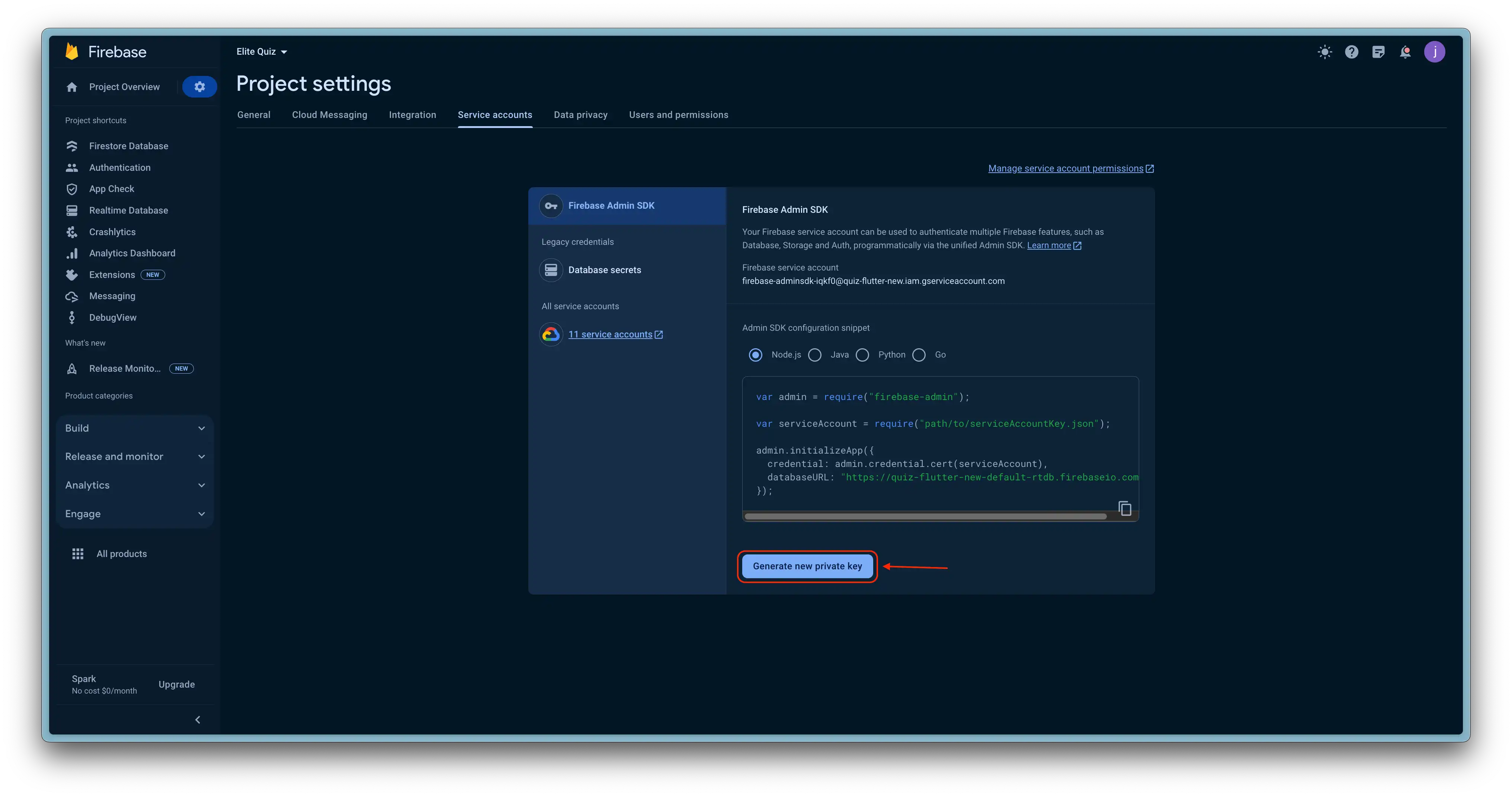
Task: Open the Analytics Dashboard shortcut
Action: coord(132,253)
